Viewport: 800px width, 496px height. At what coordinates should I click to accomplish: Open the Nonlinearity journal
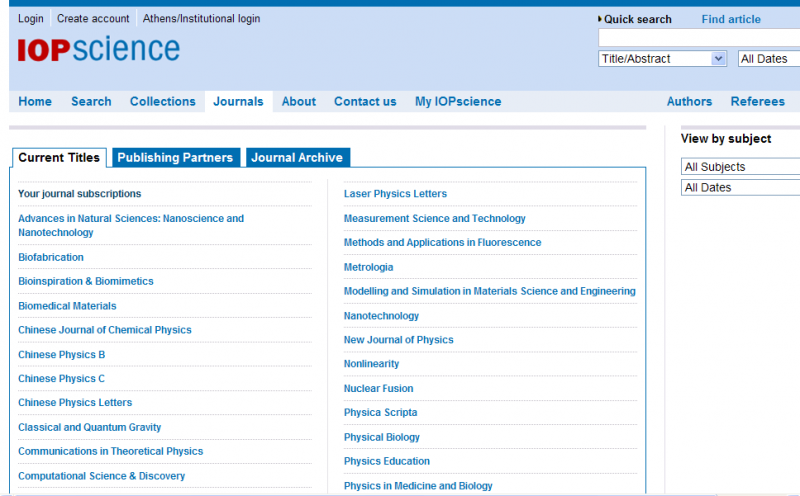[371, 364]
